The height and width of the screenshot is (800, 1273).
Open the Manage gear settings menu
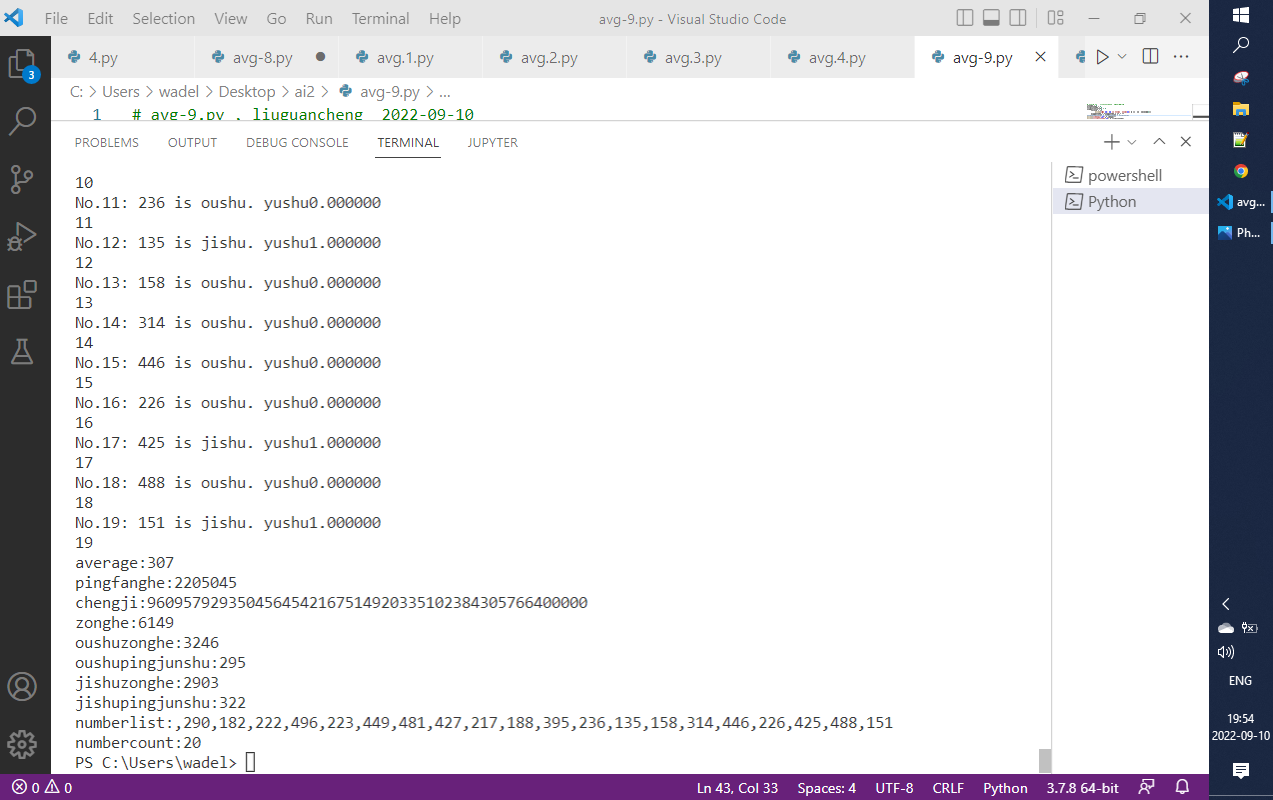22,744
